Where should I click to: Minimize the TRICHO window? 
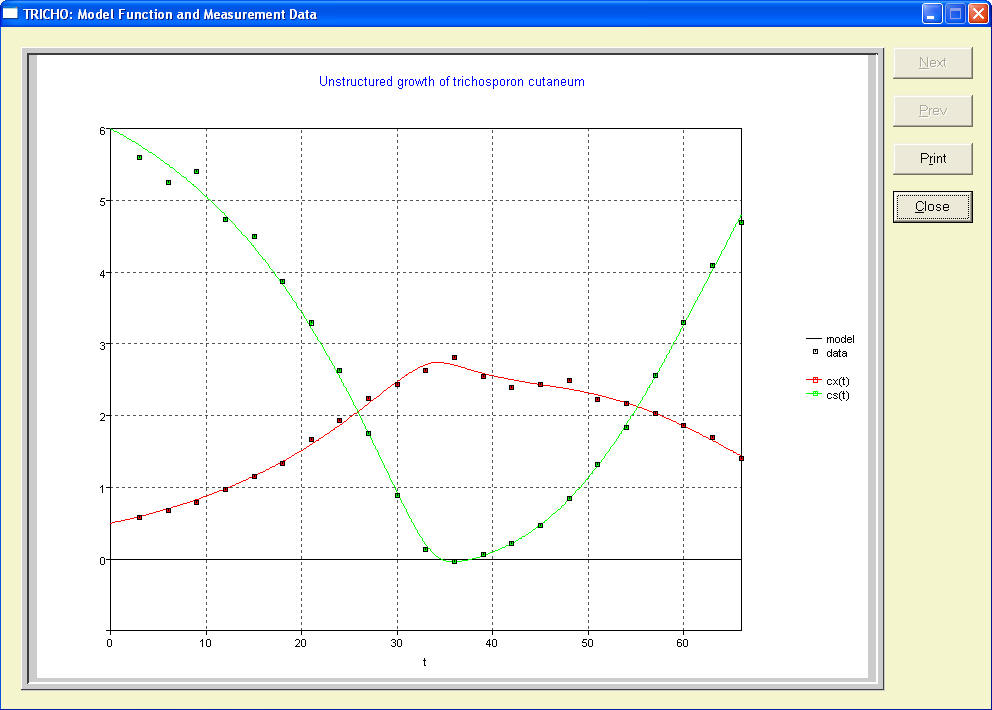click(932, 14)
